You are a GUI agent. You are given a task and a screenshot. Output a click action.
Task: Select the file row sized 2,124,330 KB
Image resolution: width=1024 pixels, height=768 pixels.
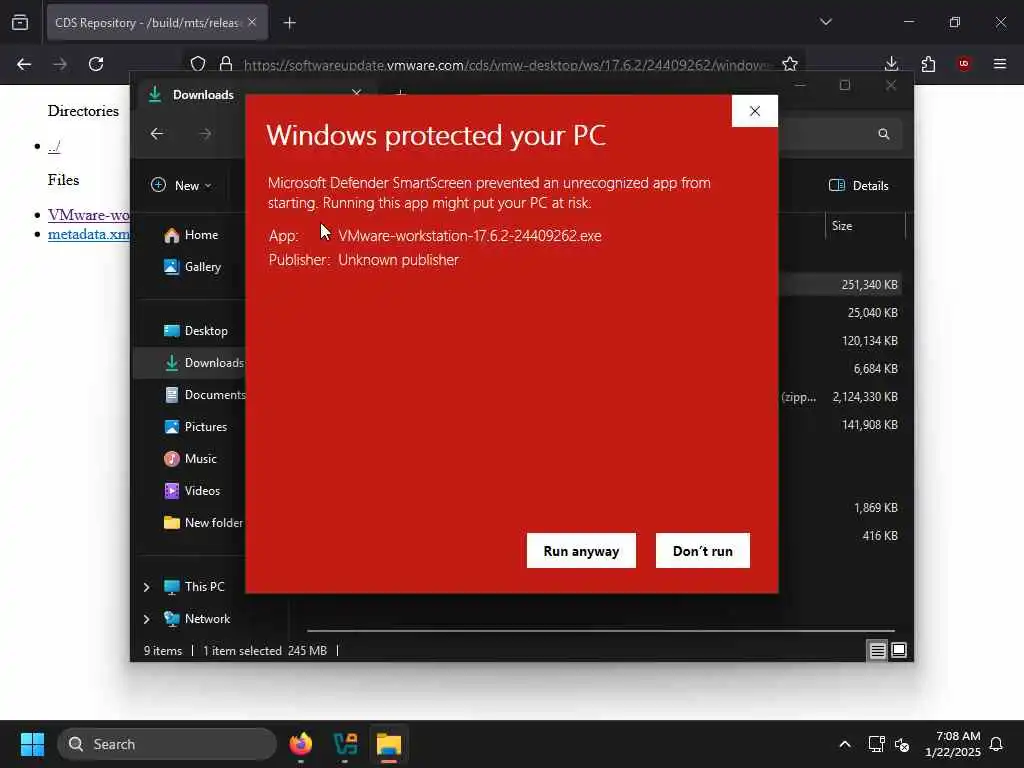841,397
